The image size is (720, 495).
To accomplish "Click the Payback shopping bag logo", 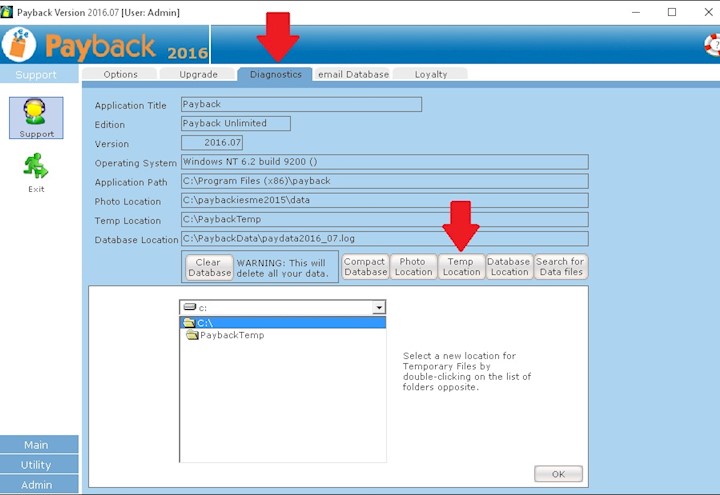I will pos(20,45).
